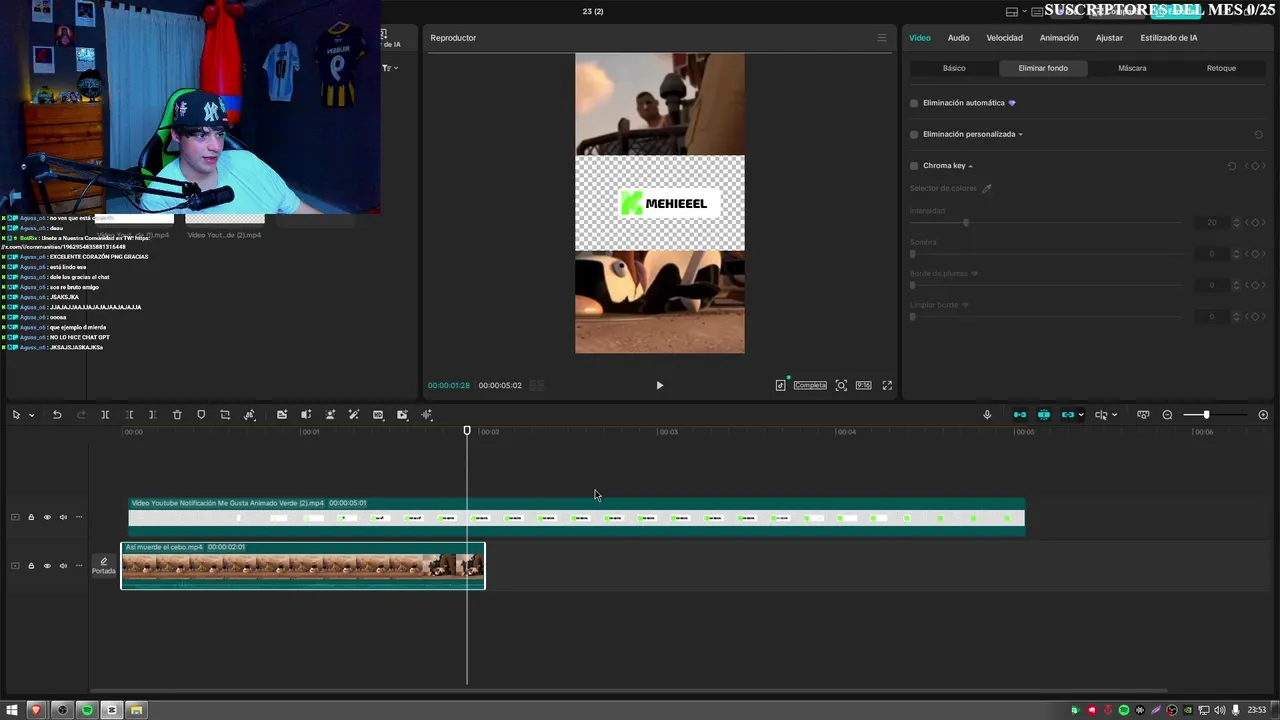Select the Así muerde el cebo.mp4 clip
Viewport: 1280px width, 720px height.
pyautogui.click(x=303, y=566)
